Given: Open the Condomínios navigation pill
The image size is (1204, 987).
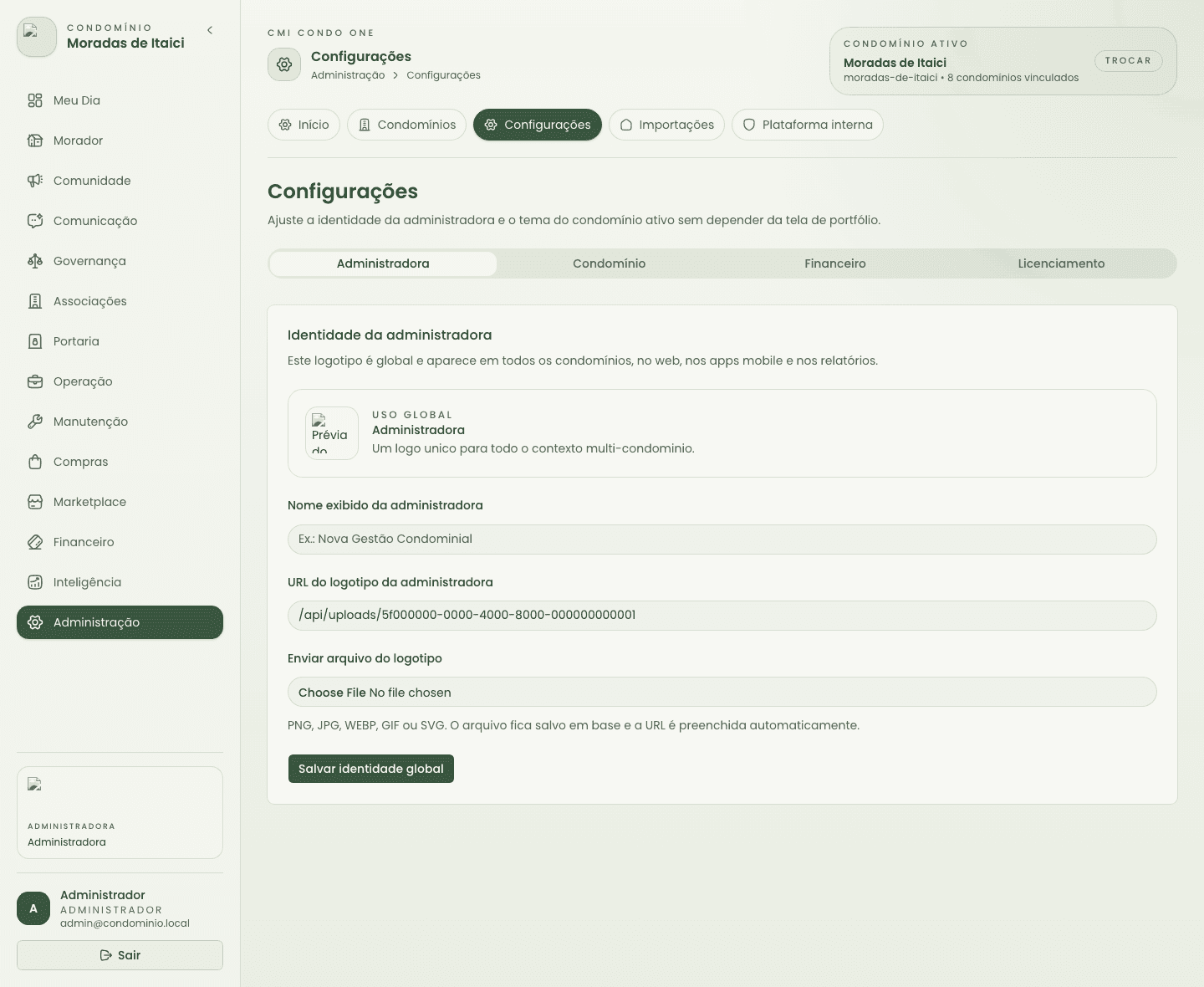Looking at the screenshot, I should (407, 125).
